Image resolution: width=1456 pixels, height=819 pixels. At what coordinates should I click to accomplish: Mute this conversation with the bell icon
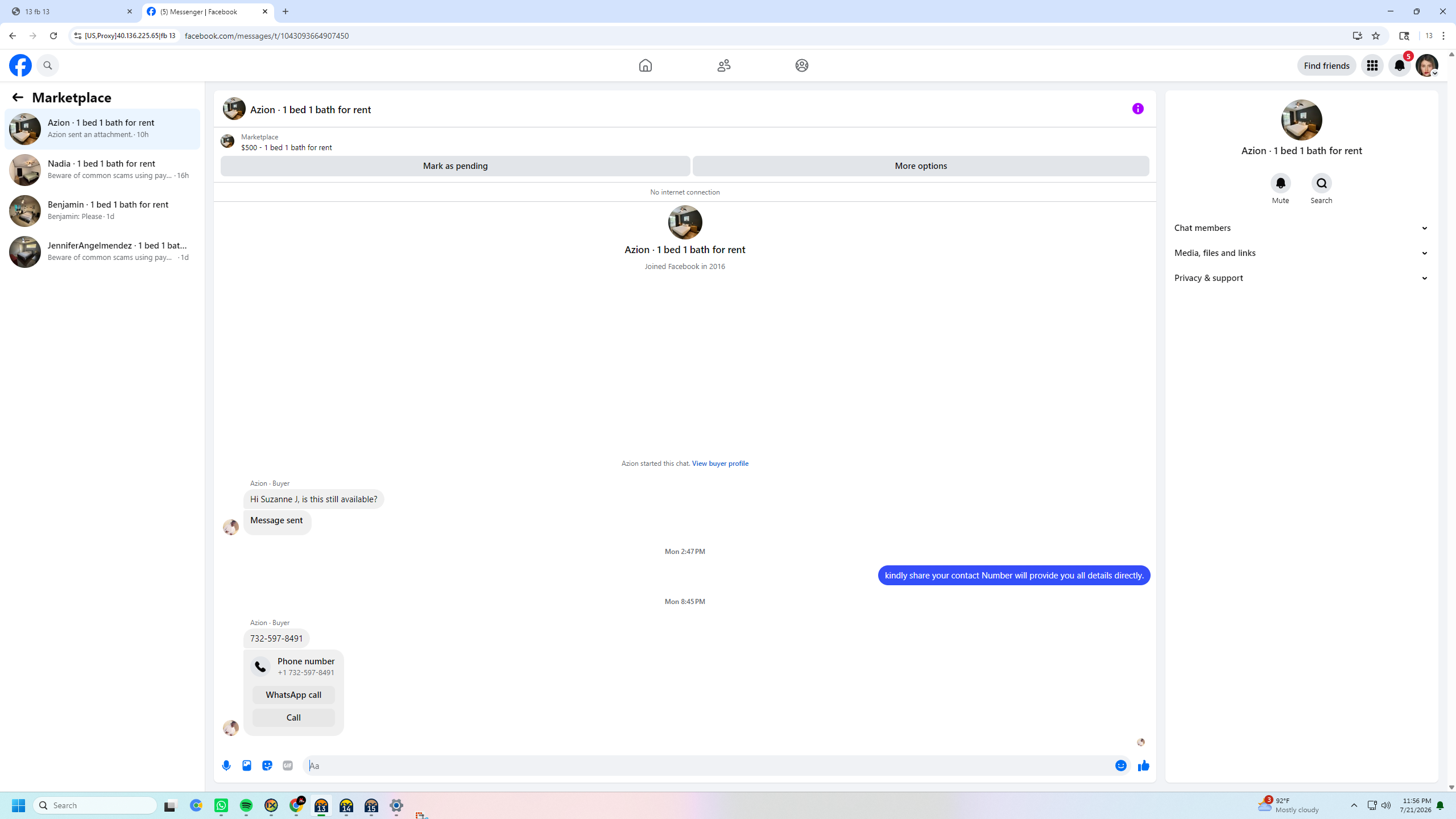click(1280, 183)
